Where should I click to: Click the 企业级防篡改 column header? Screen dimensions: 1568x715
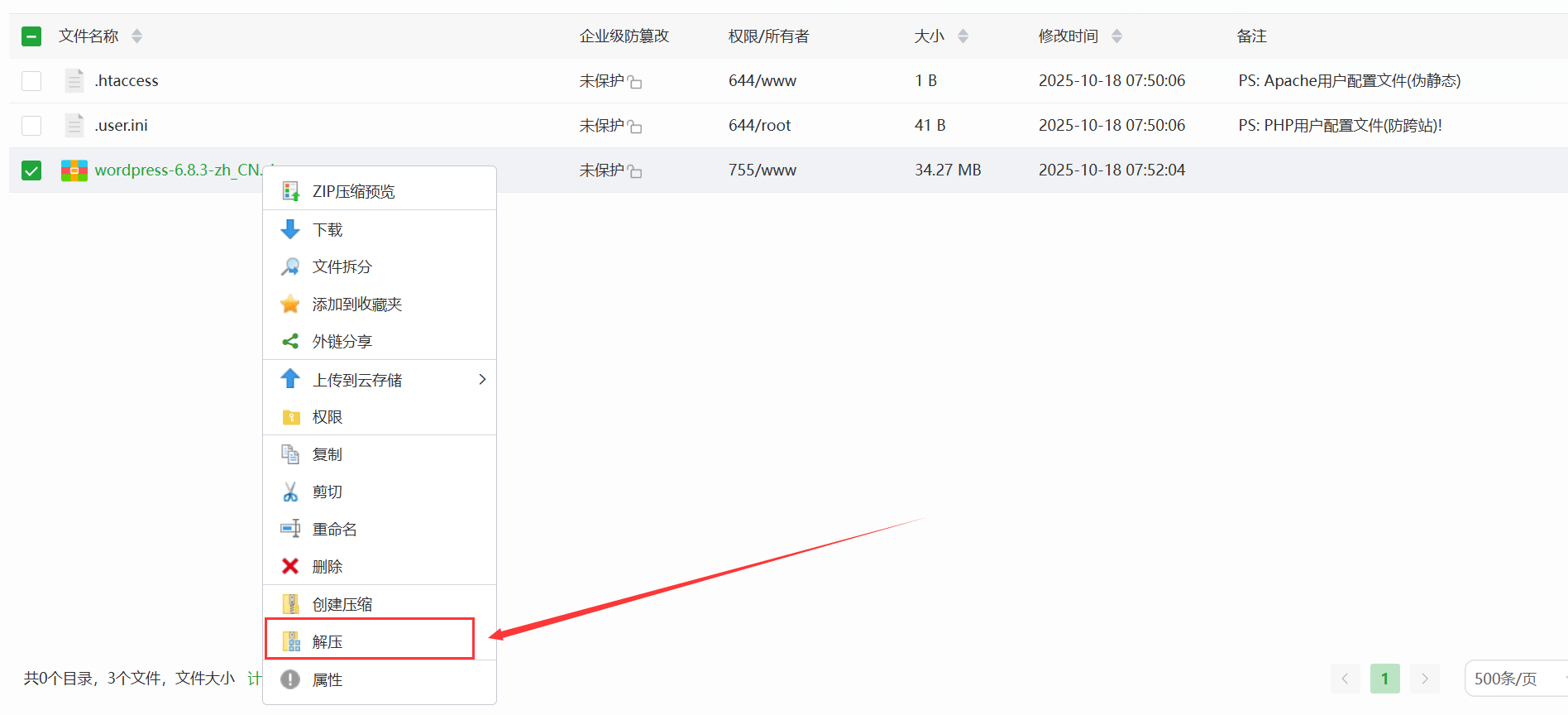(x=624, y=36)
